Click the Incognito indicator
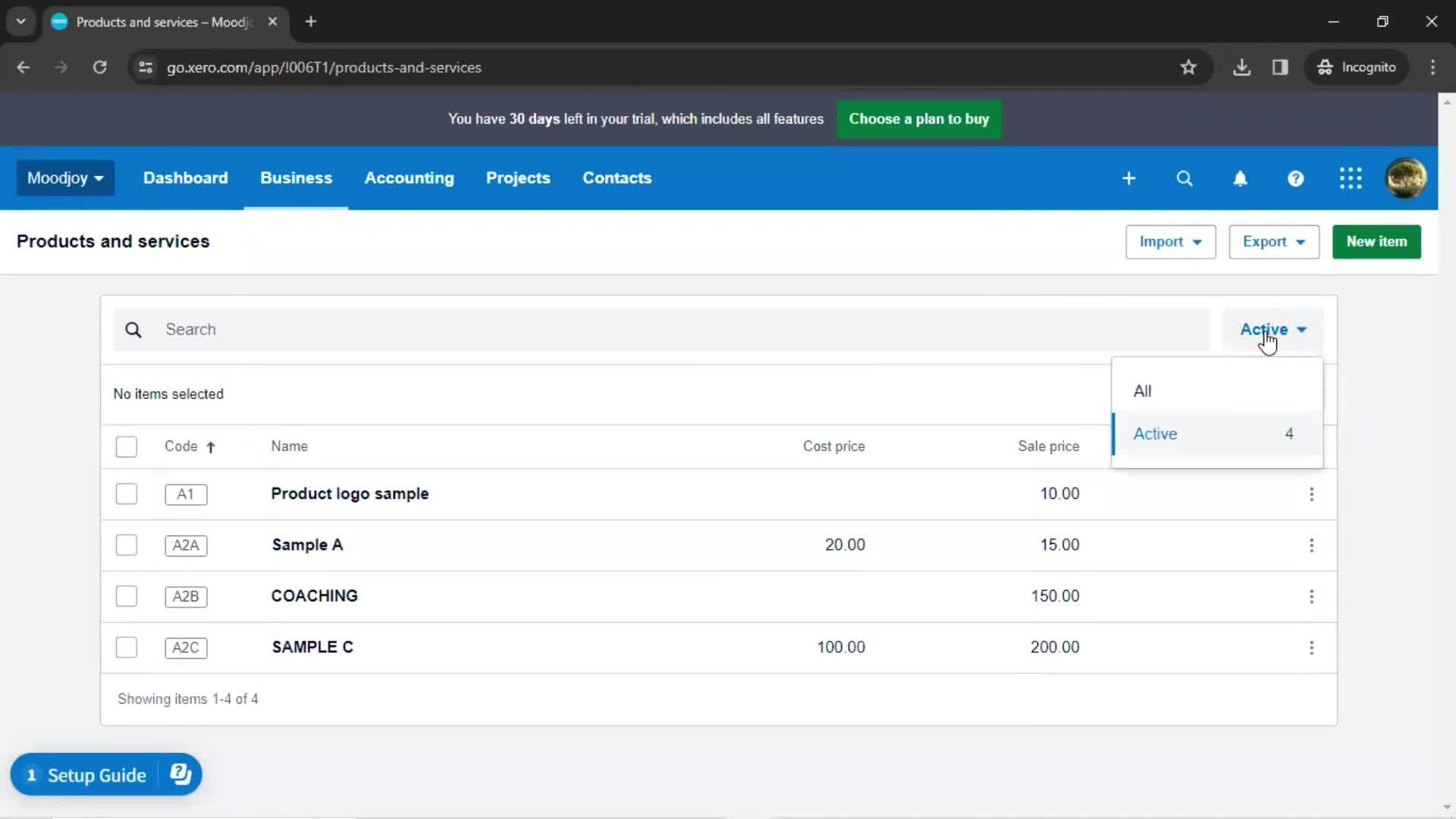The image size is (1456, 819). click(1357, 67)
